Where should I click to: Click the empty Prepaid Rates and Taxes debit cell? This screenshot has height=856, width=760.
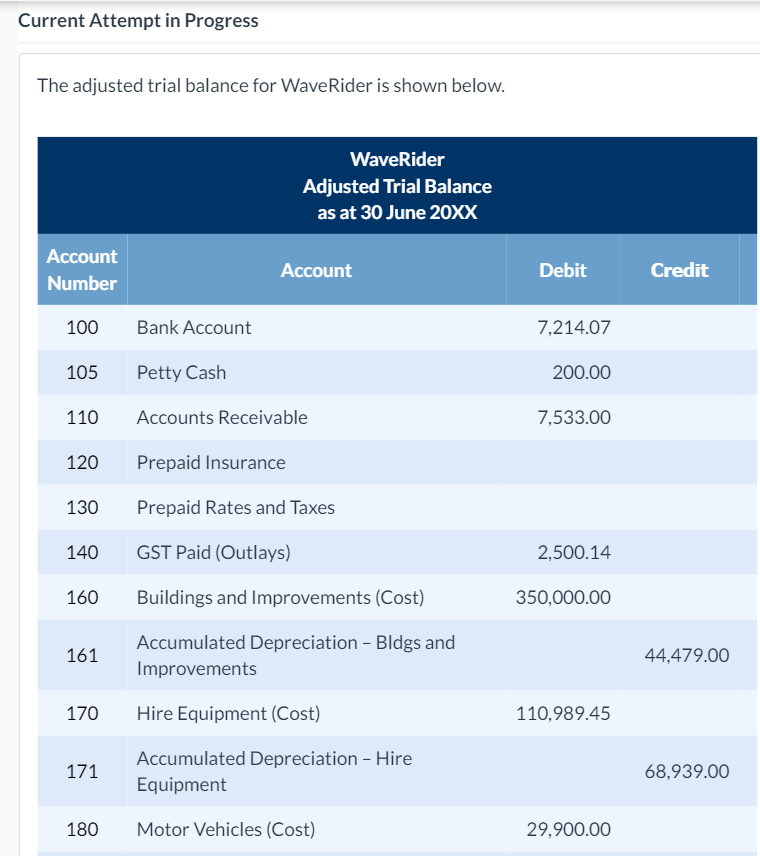click(x=563, y=507)
